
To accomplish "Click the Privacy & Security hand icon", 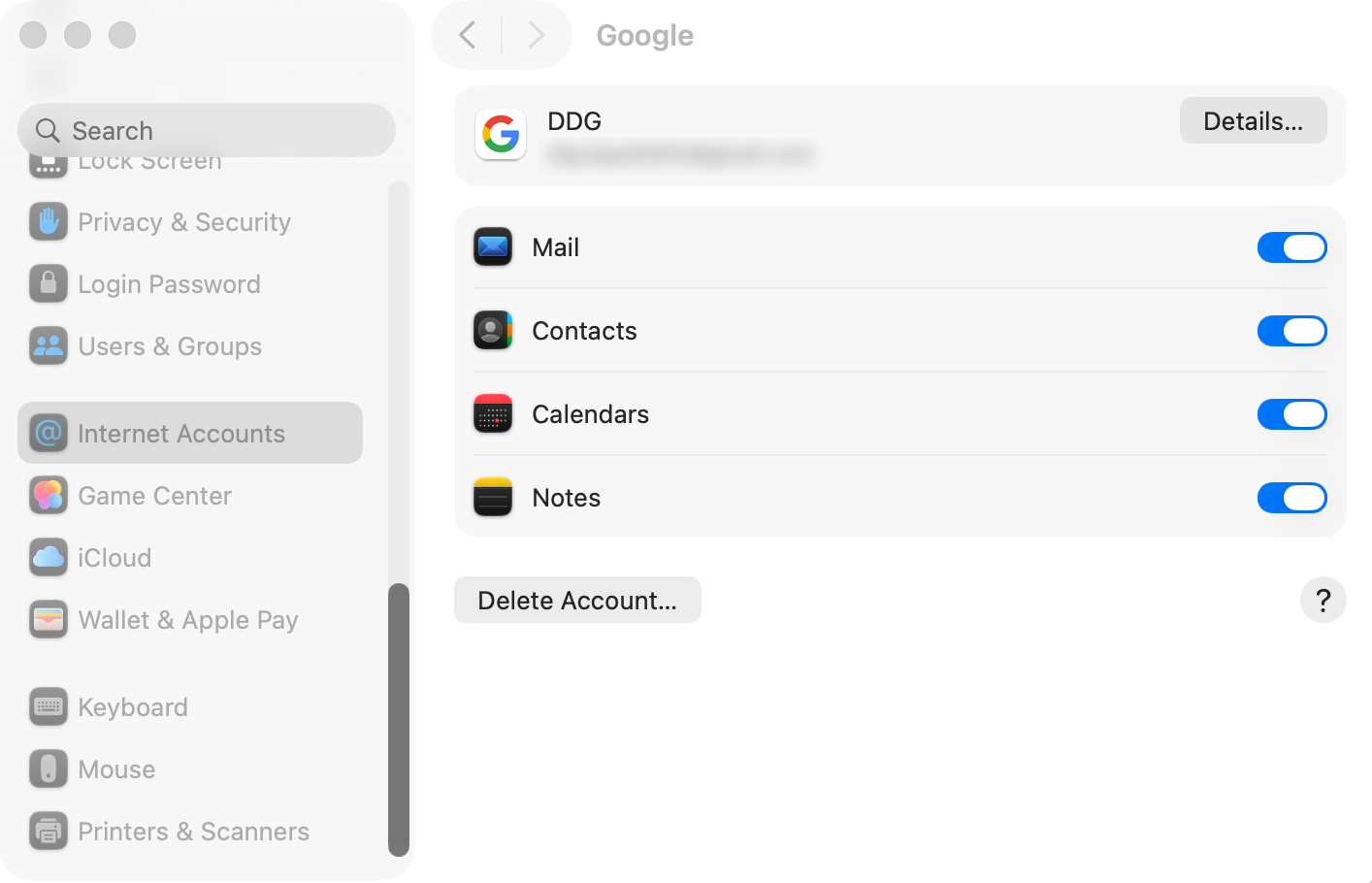I will [49, 222].
